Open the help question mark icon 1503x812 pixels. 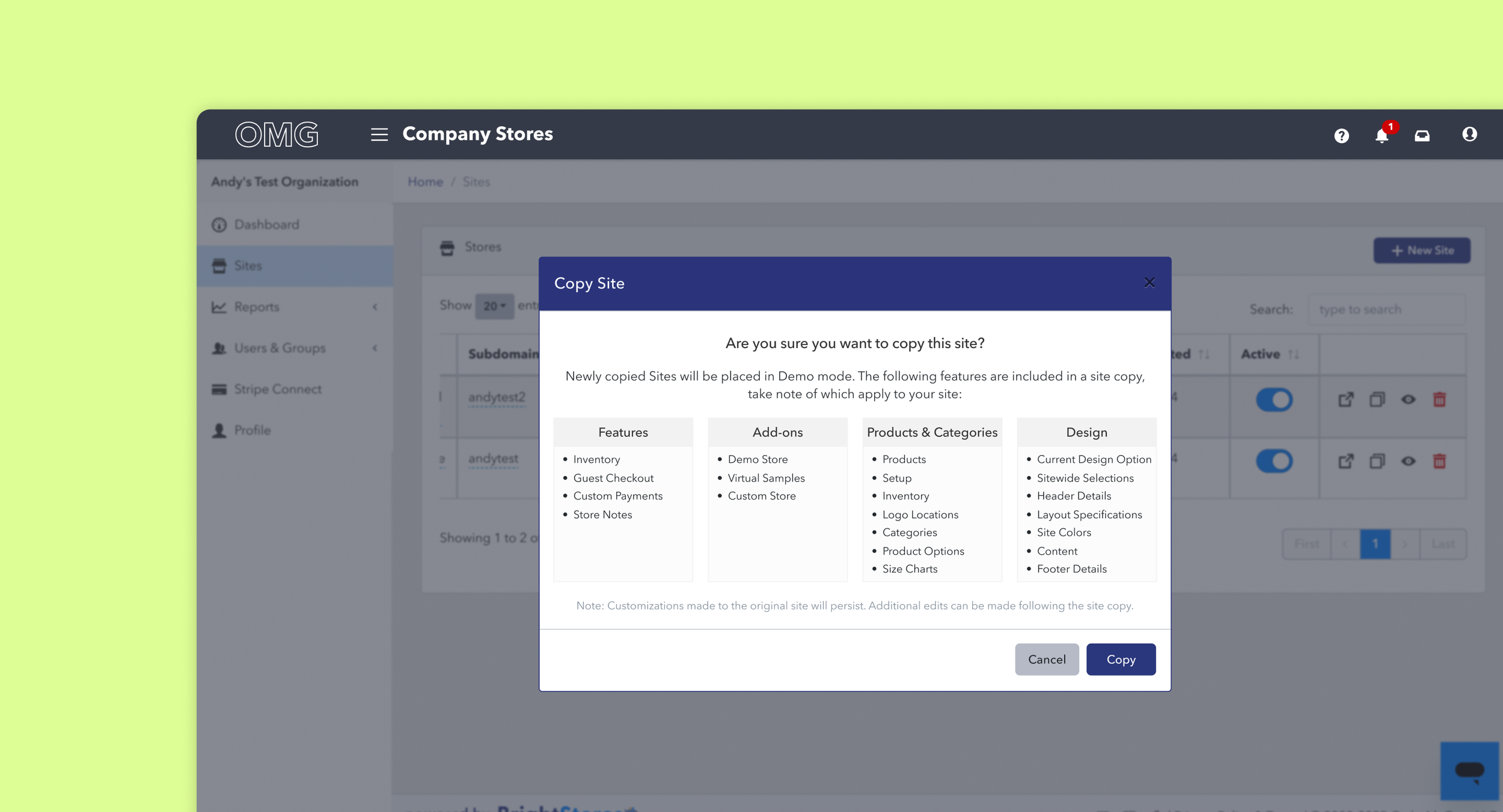(1341, 135)
